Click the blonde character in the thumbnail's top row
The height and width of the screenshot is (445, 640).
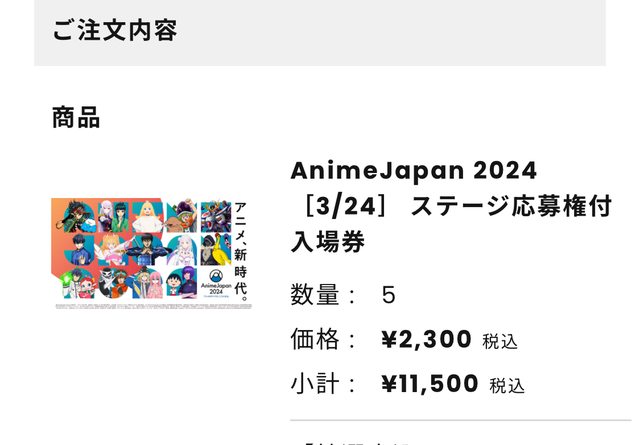(x=149, y=214)
